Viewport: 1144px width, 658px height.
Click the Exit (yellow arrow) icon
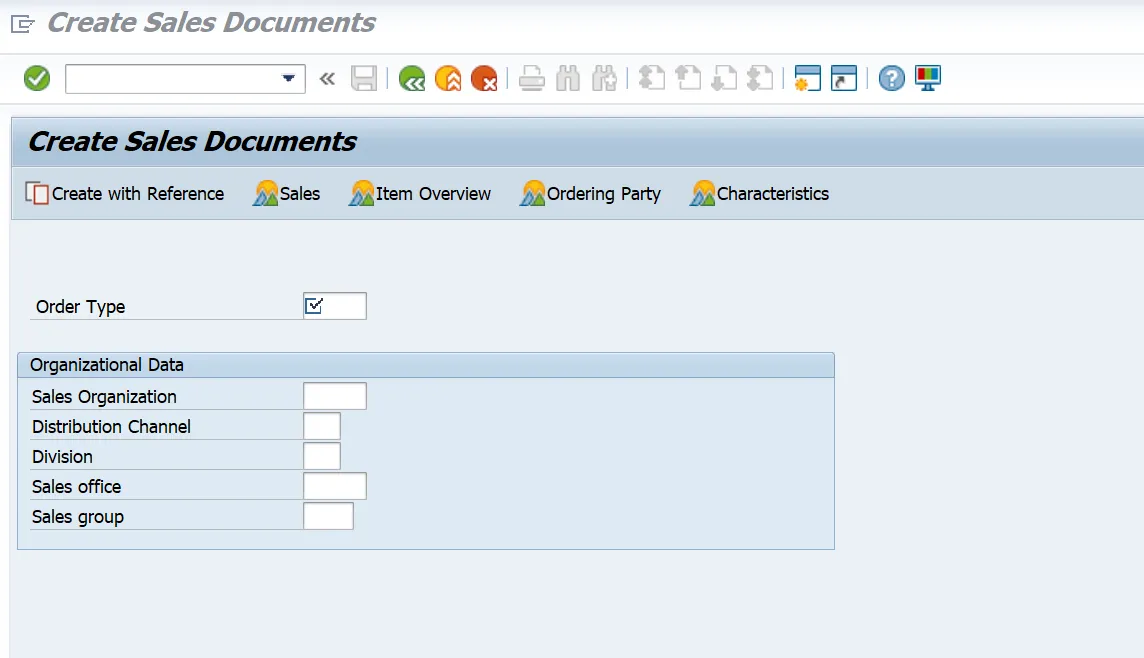[448, 78]
